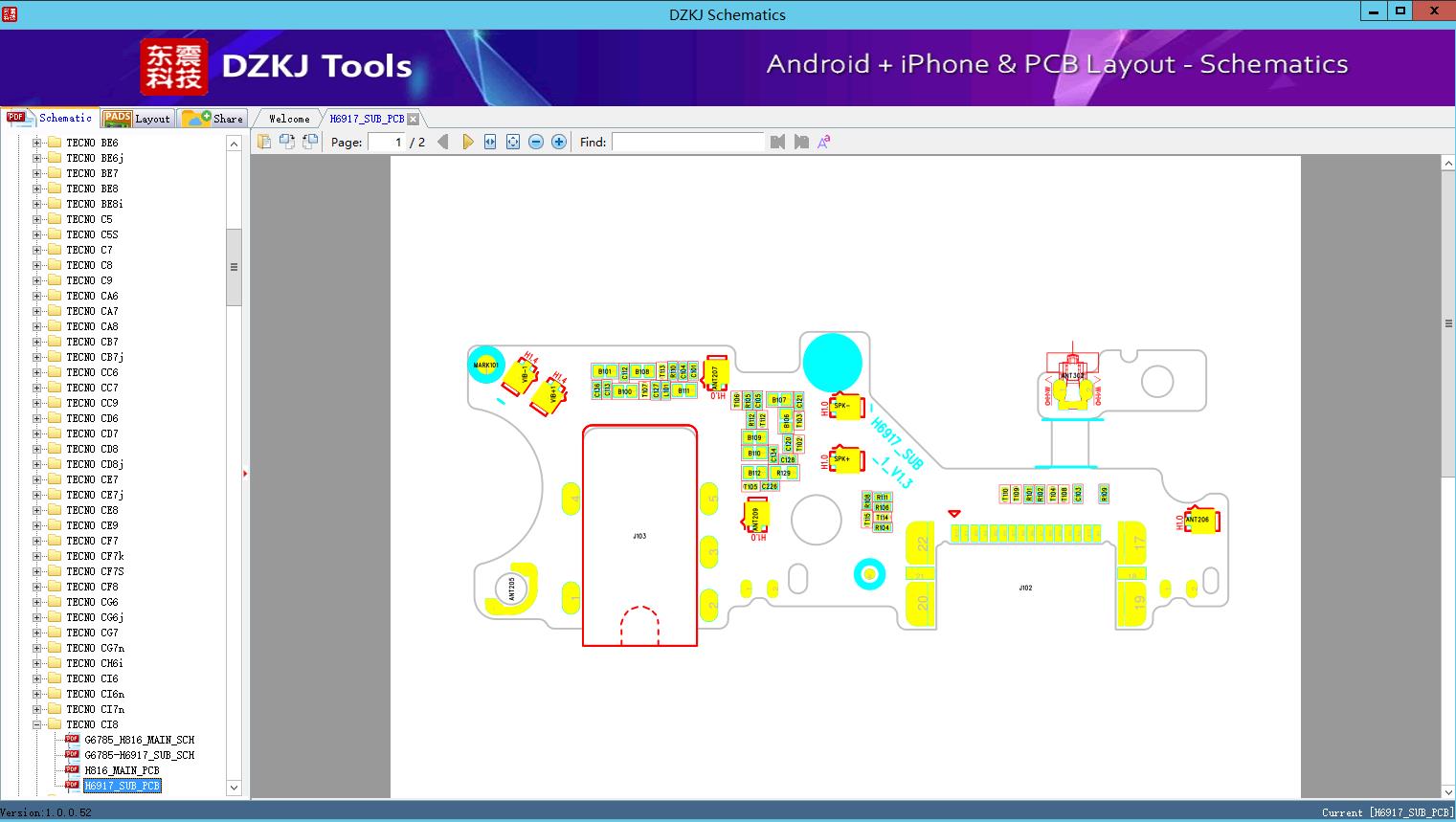Expand the TECNO CA8 tree node

click(x=36, y=326)
